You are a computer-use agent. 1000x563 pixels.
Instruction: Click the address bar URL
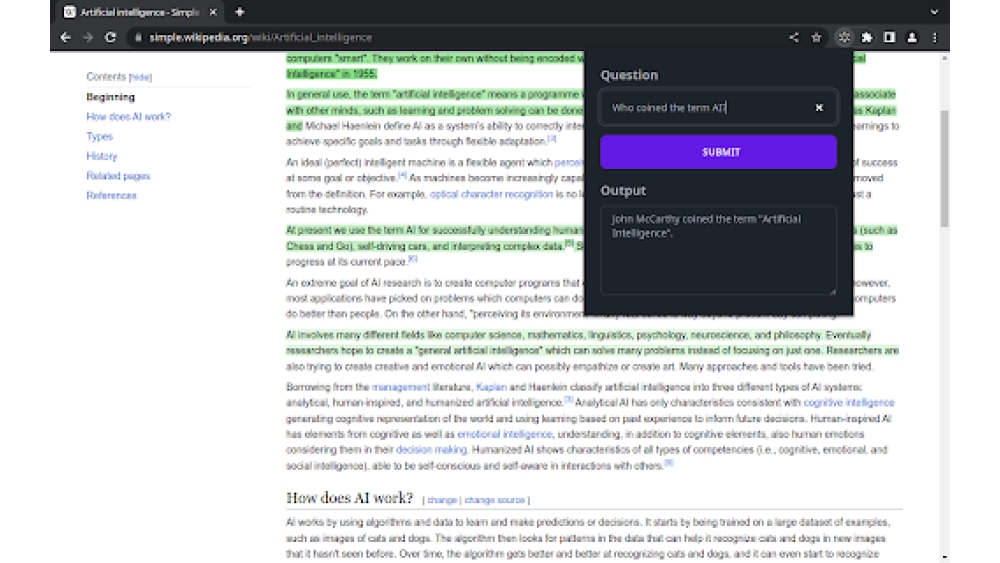click(260, 38)
